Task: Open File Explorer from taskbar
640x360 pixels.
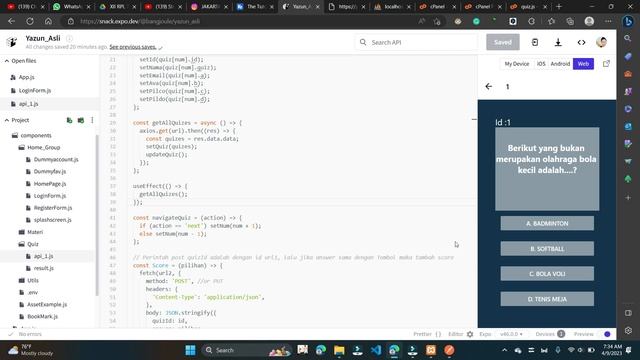Action: point(339,350)
